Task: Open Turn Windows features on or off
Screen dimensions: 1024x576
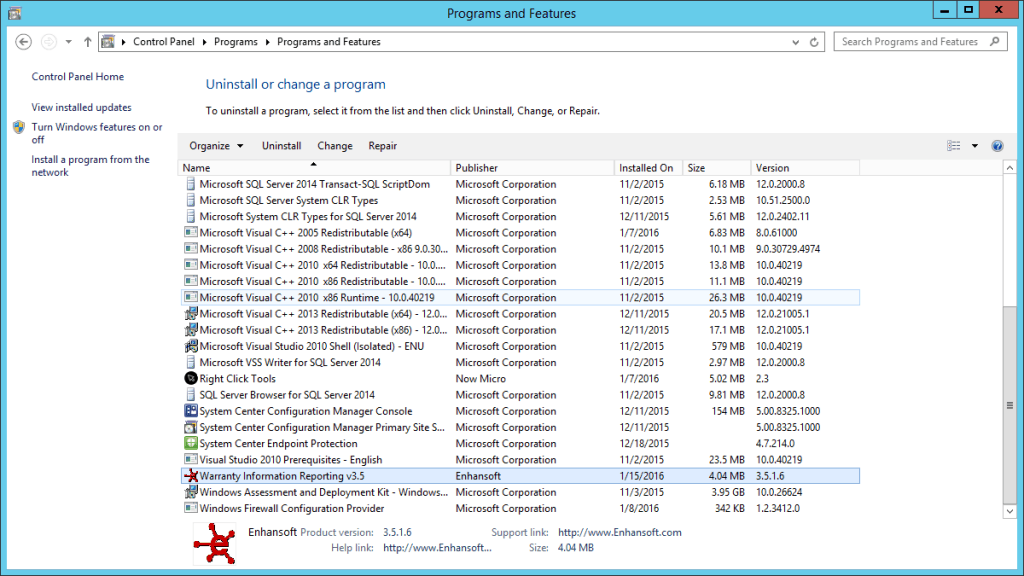Action: [97, 133]
